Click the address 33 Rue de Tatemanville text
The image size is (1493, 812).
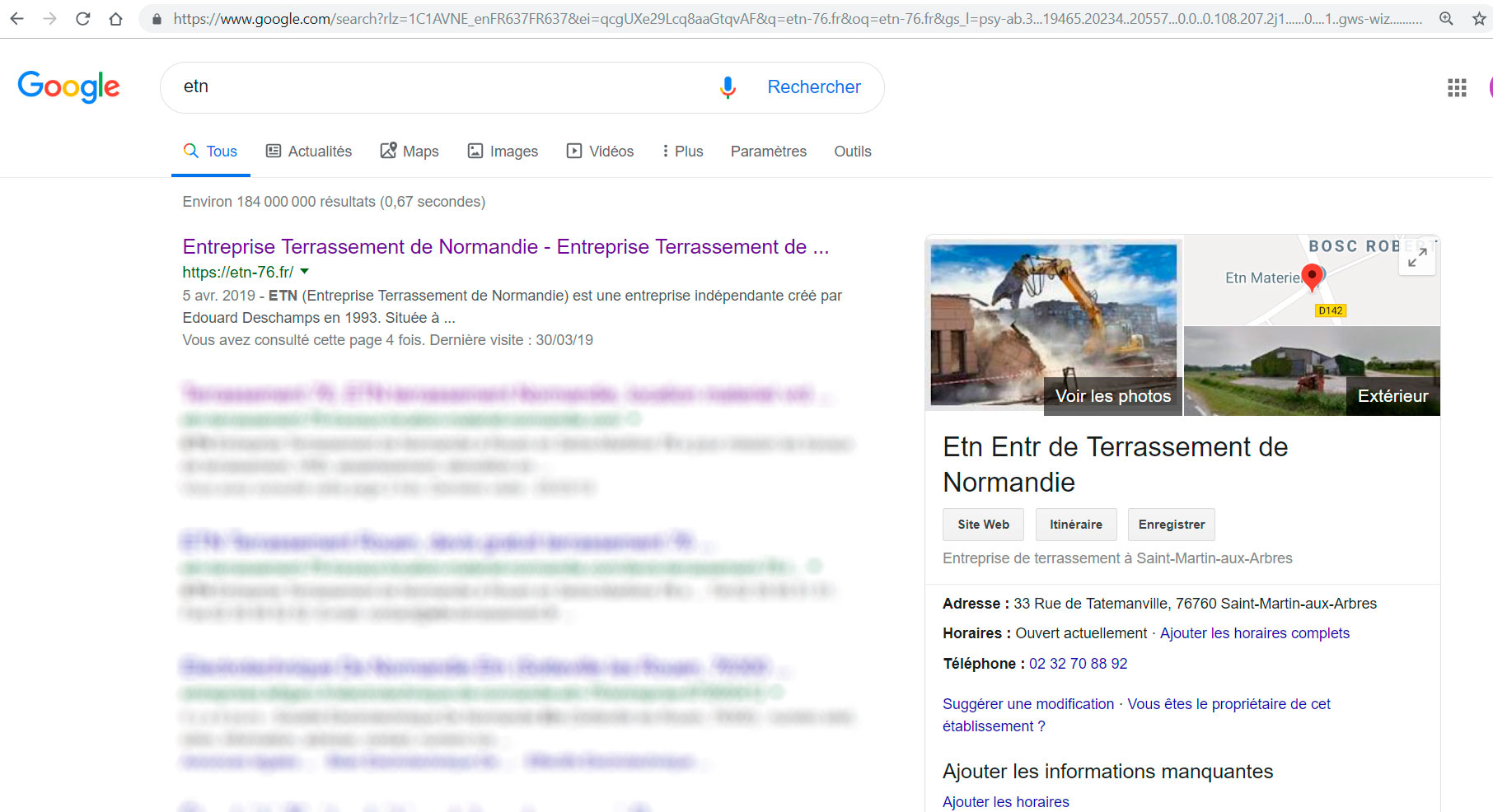point(1196,604)
